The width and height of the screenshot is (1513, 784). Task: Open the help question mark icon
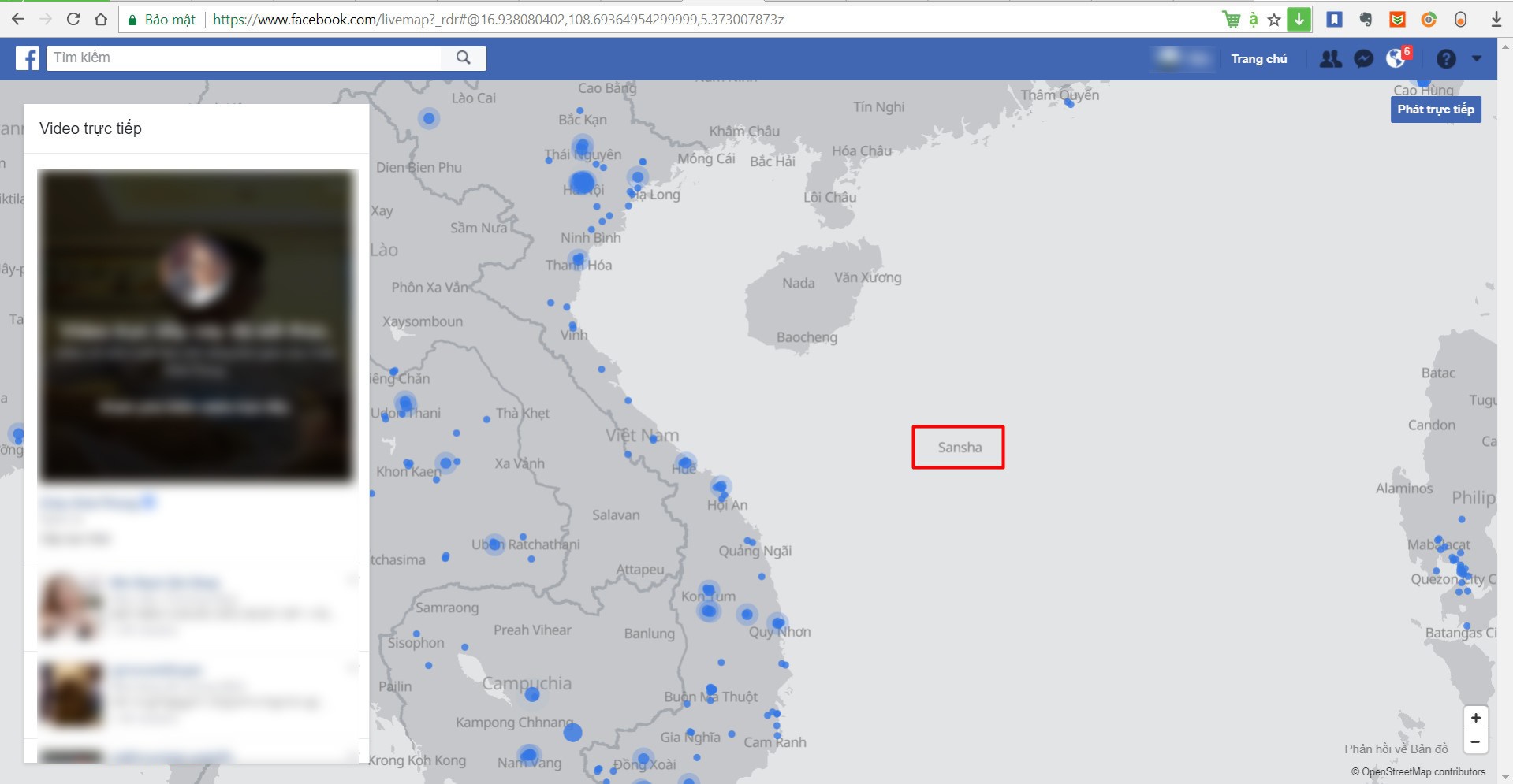click(1446, 59)
